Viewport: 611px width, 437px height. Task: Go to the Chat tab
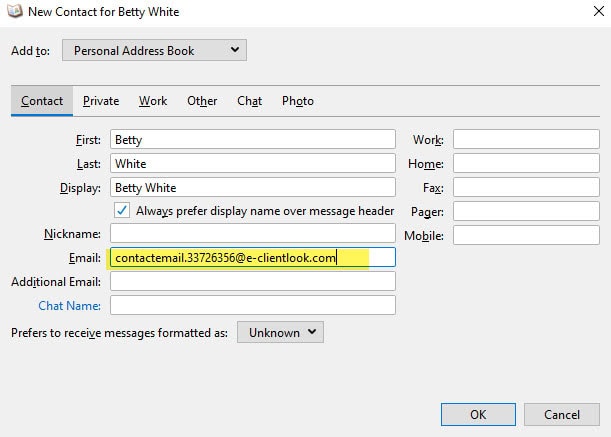click(x=249, y=101)
